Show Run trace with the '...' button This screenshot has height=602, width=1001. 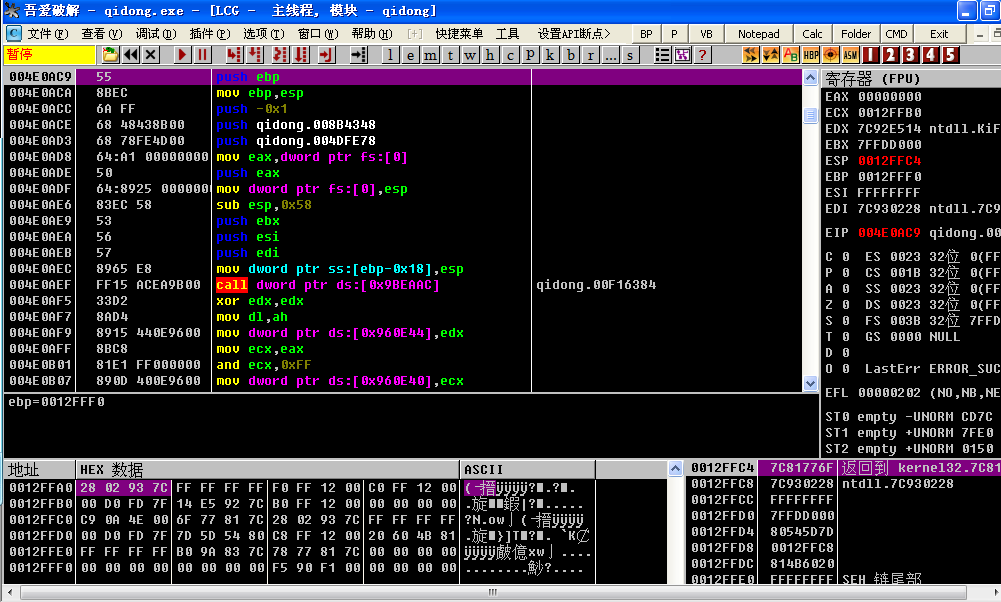coord(610,55)
